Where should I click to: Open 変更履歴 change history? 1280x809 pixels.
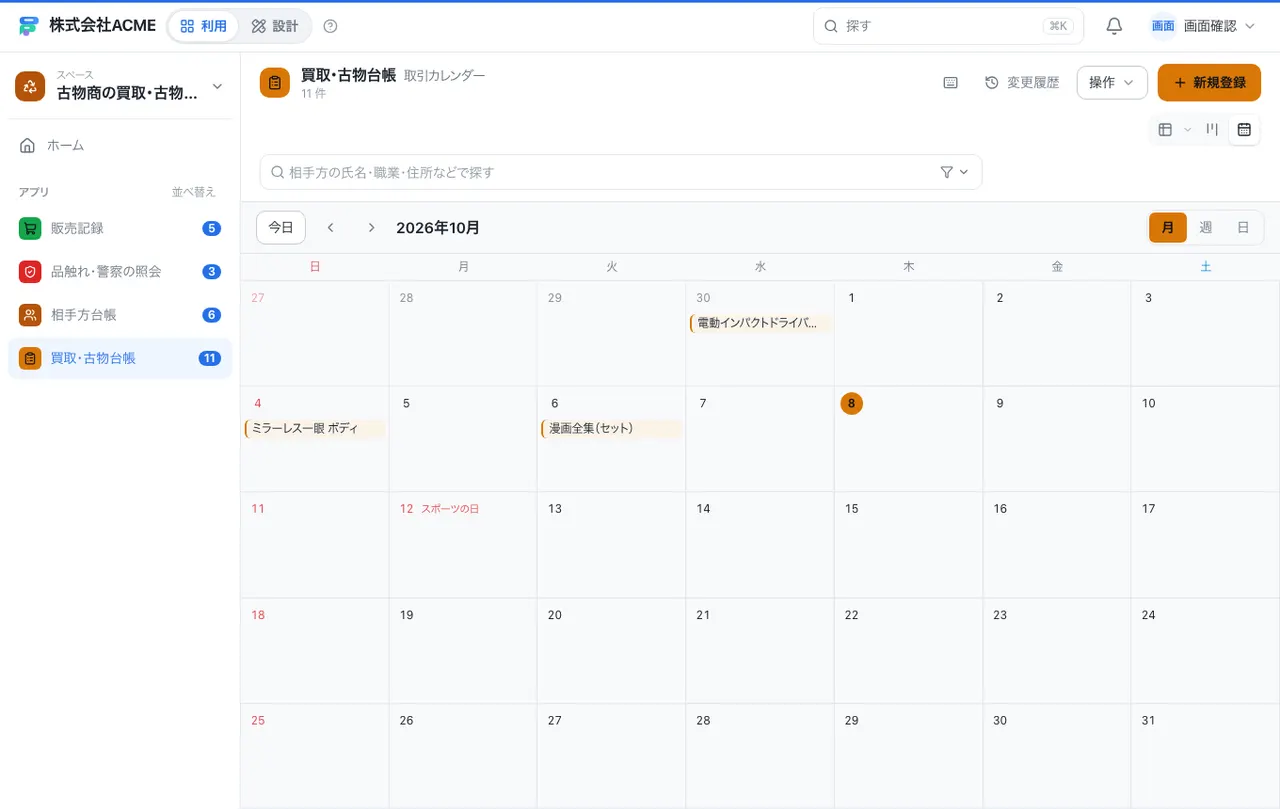tap(1022, 83)
